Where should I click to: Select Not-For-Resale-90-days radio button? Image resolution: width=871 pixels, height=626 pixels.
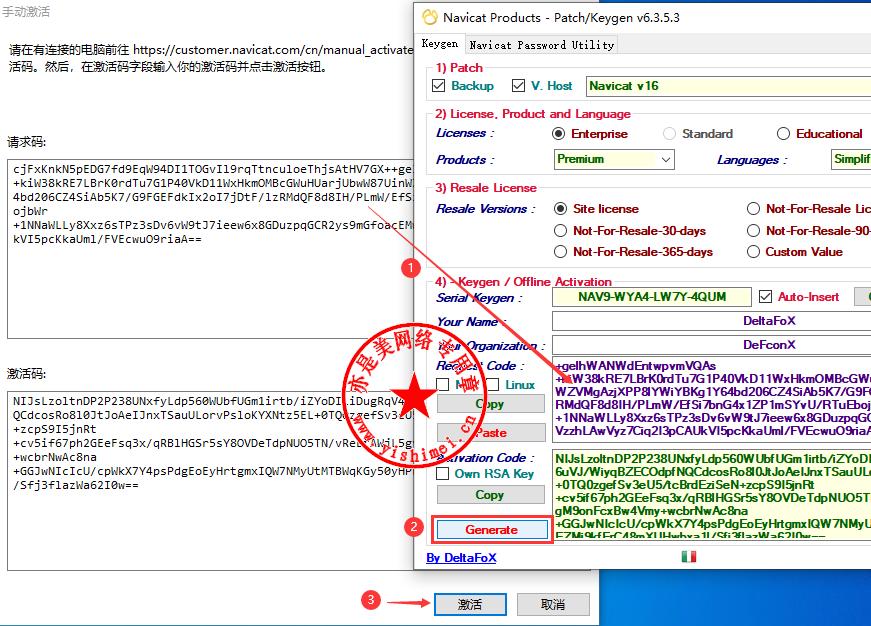(753, 231)
